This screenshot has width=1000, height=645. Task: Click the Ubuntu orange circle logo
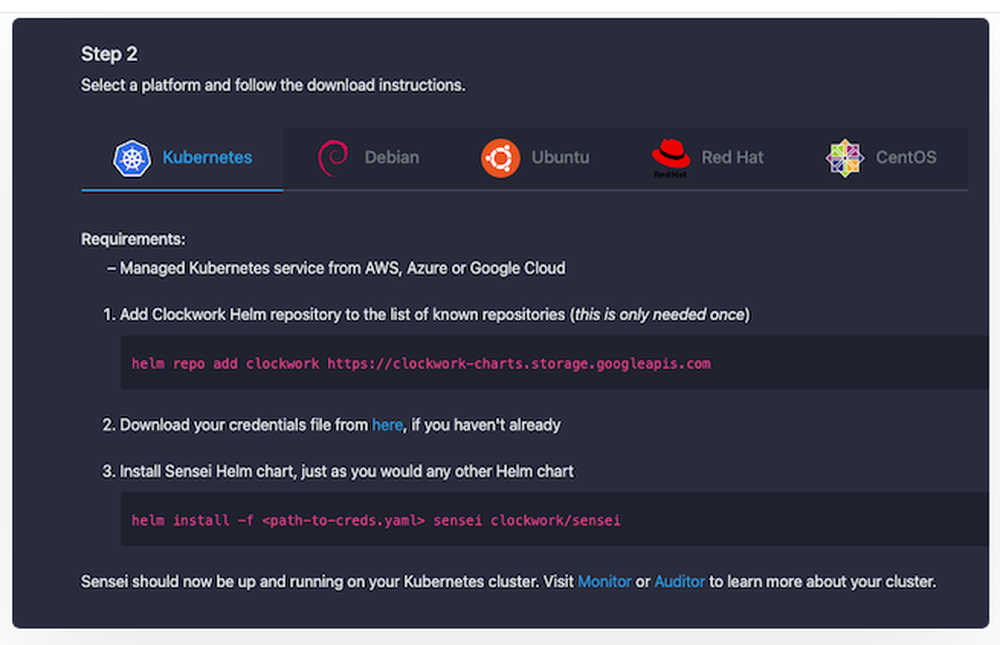click(501, 158)
